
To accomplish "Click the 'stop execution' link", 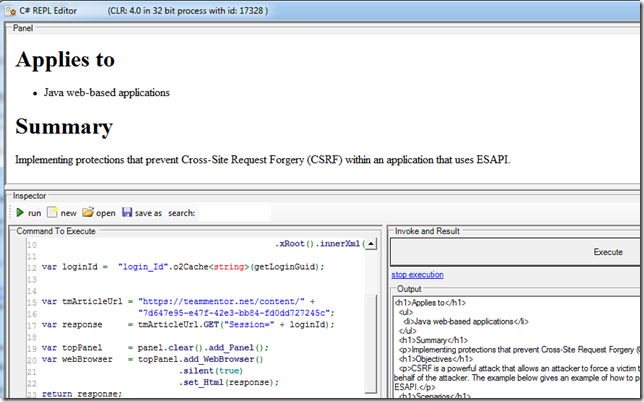I will (417, 275).
